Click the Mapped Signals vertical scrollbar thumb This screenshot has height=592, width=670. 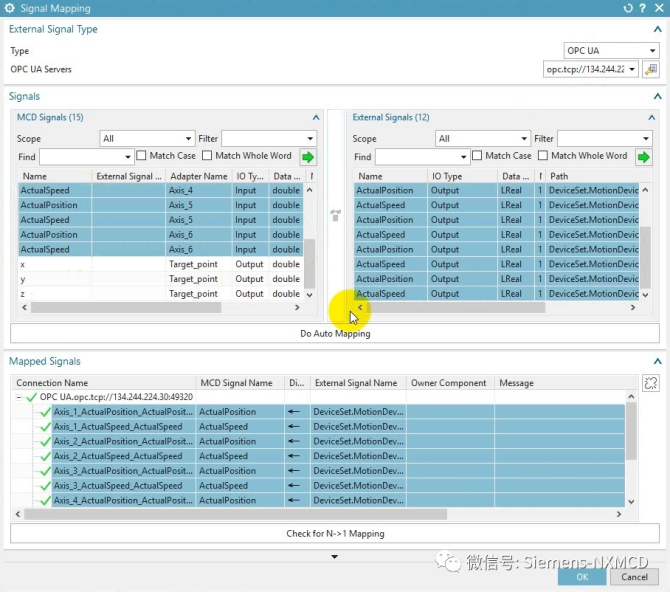631,431
